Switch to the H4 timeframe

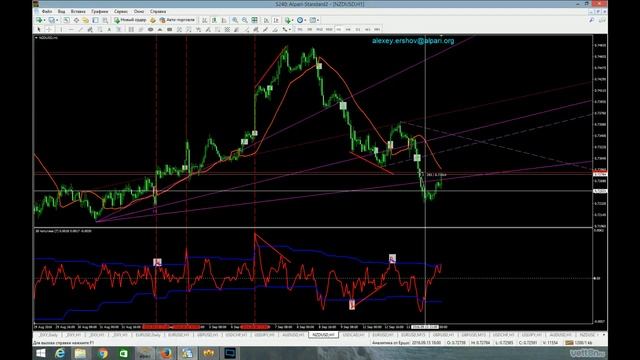coord(348,29)
